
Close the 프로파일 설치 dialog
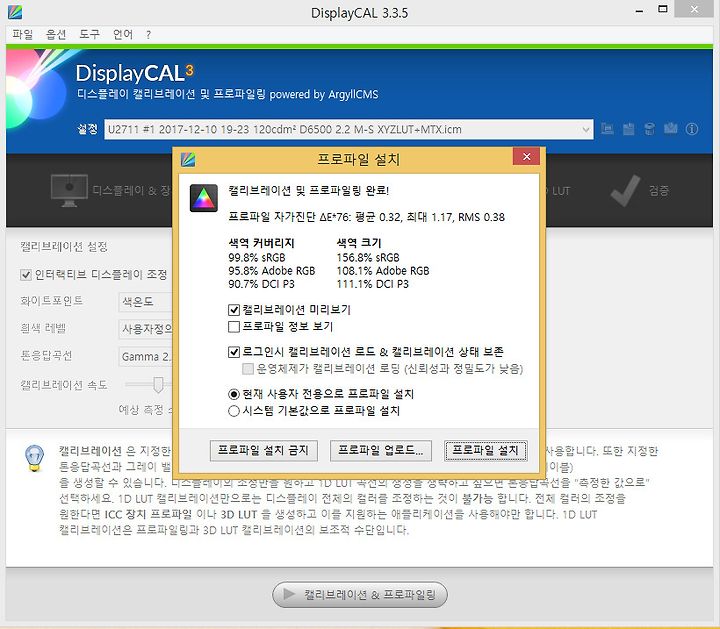[x=526, y=157]
